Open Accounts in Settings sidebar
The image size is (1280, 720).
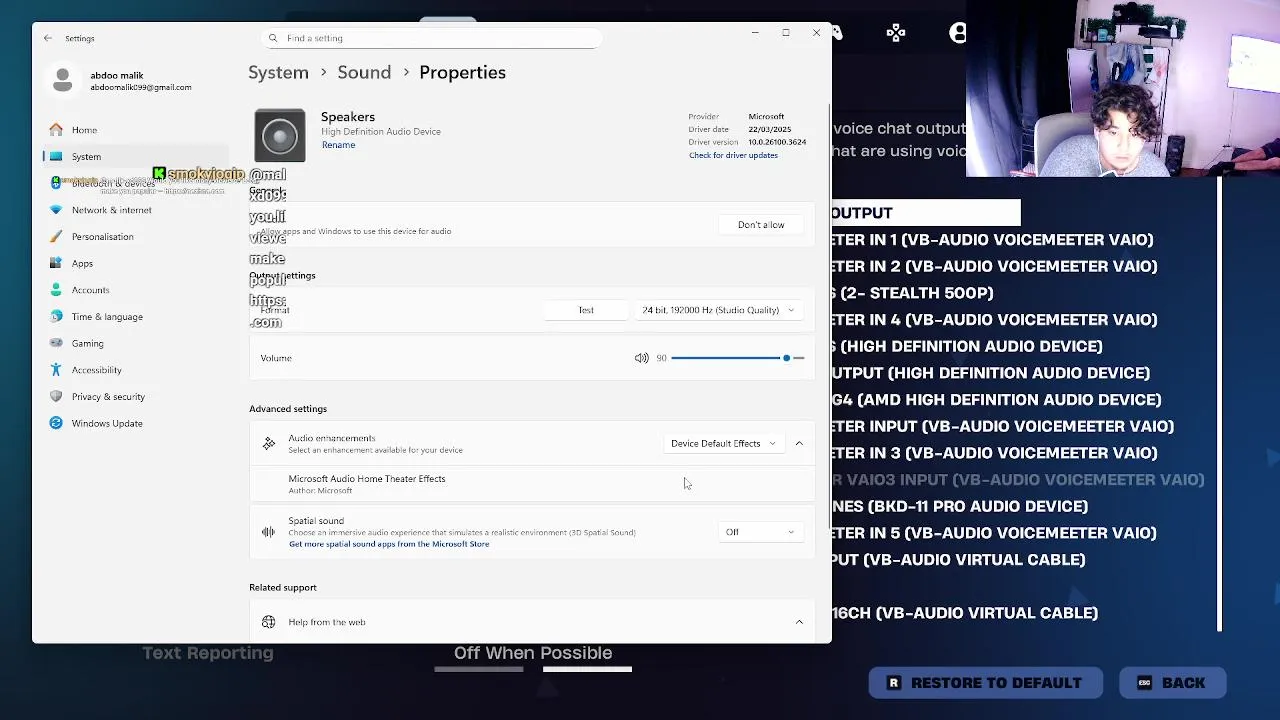tap(90, 290)
